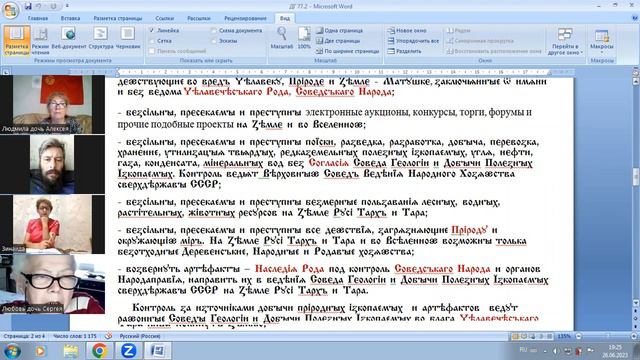Image resolution: width=640 pixels, height=360 pixels.
Task: Click video thumbnail of Любовь
Action: 52,284
